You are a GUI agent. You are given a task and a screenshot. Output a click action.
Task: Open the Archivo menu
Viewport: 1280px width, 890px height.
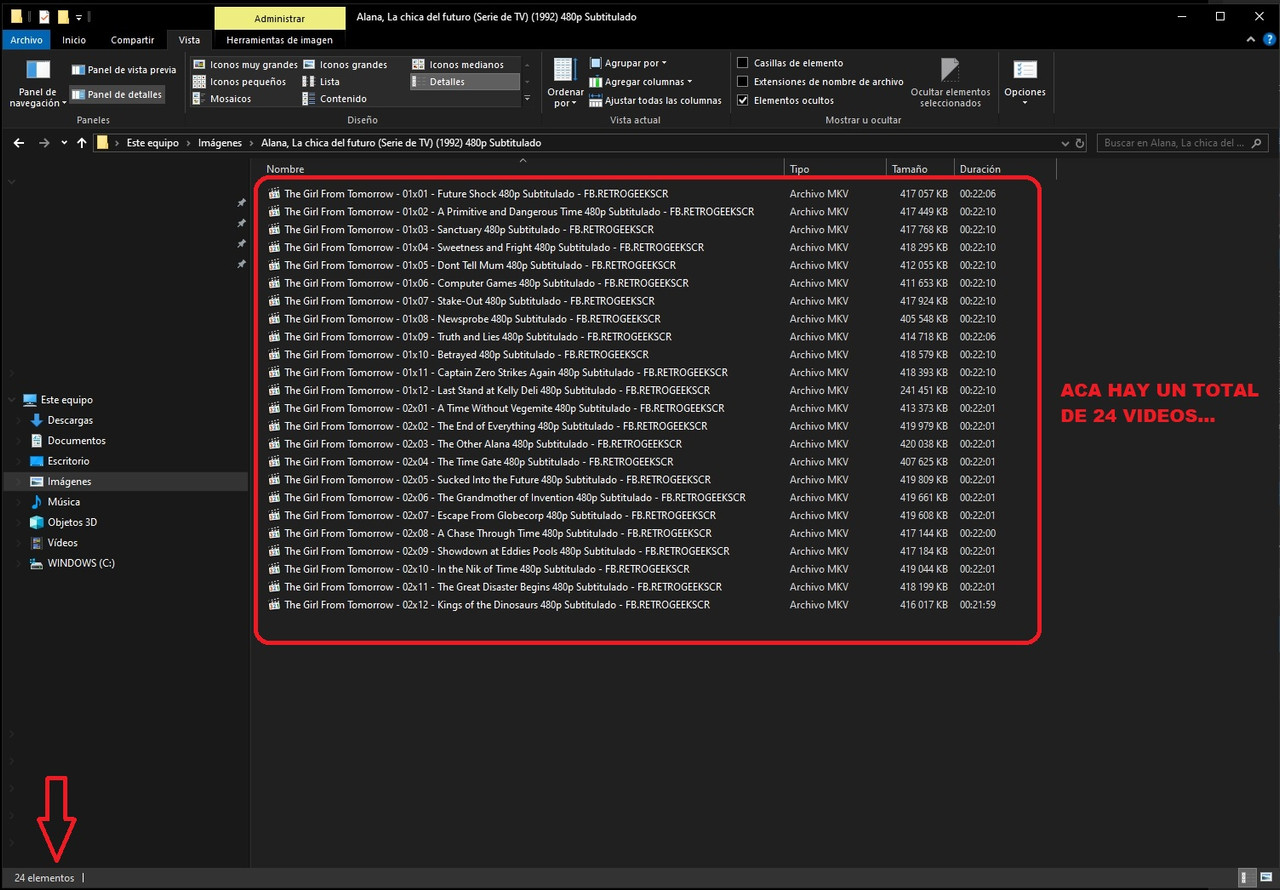point(27,40)
